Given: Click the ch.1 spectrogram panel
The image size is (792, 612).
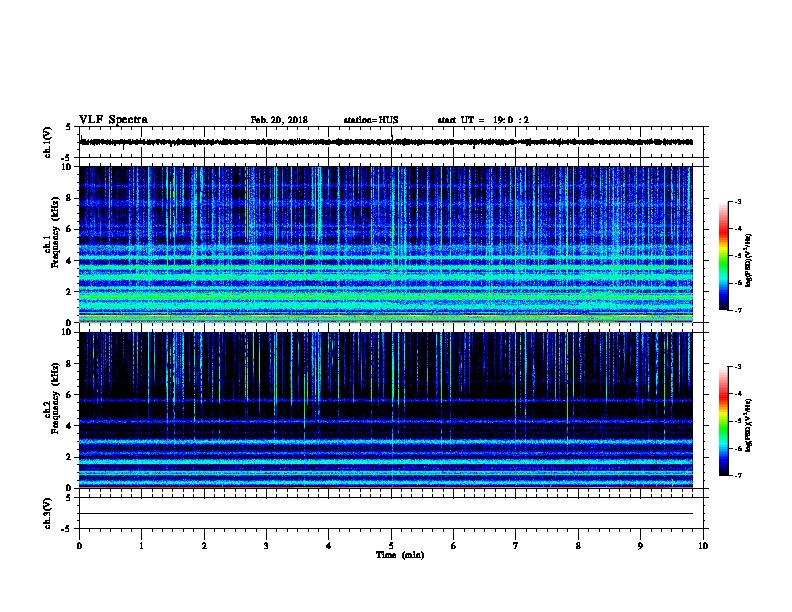Looking at the screenshot, I should coord(386,244).
